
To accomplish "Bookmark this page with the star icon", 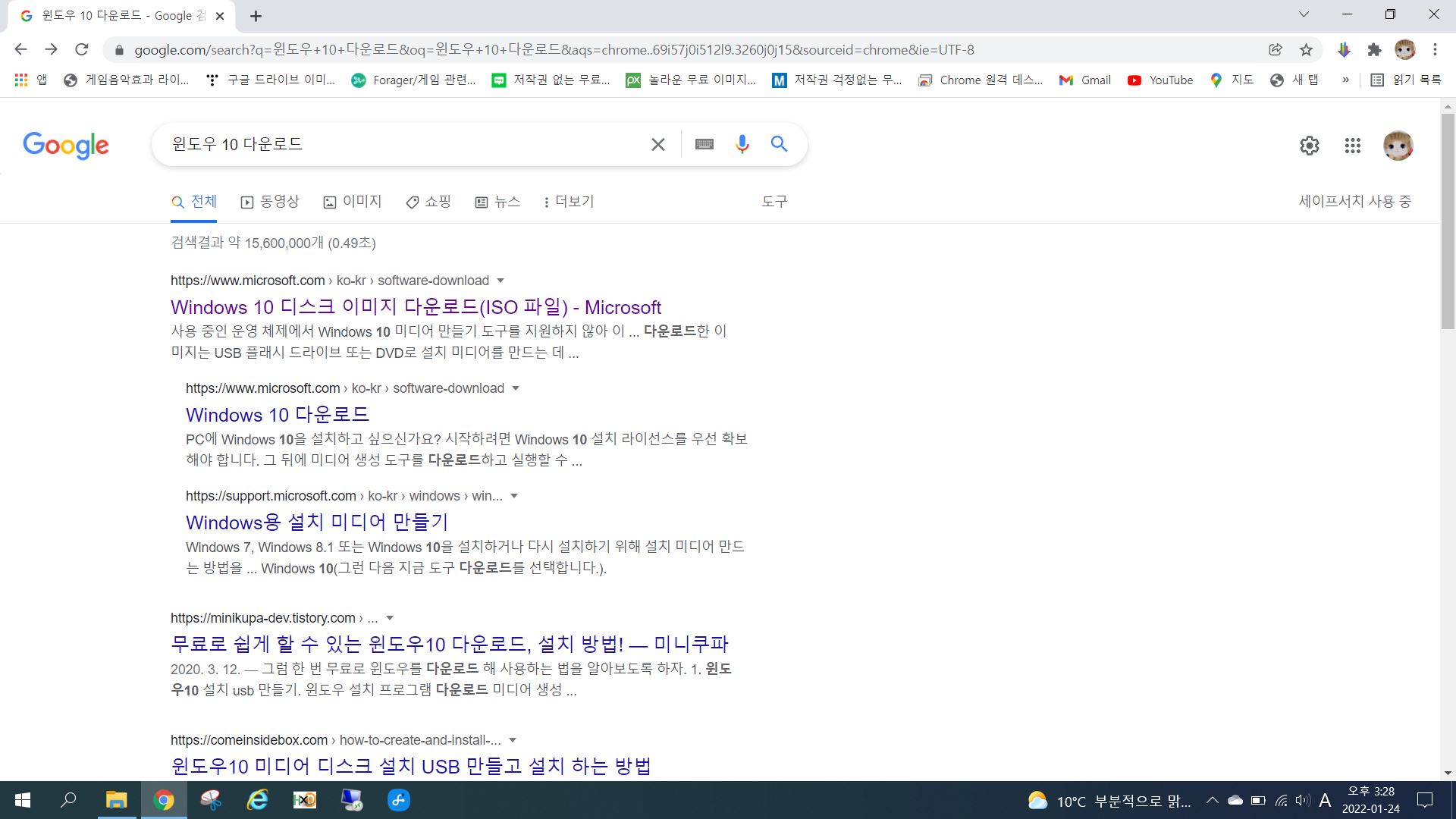I will pos(1306,49).
